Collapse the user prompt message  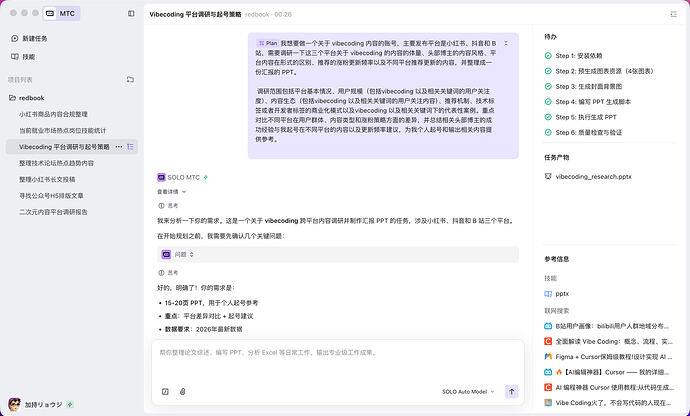click(506, 43)
